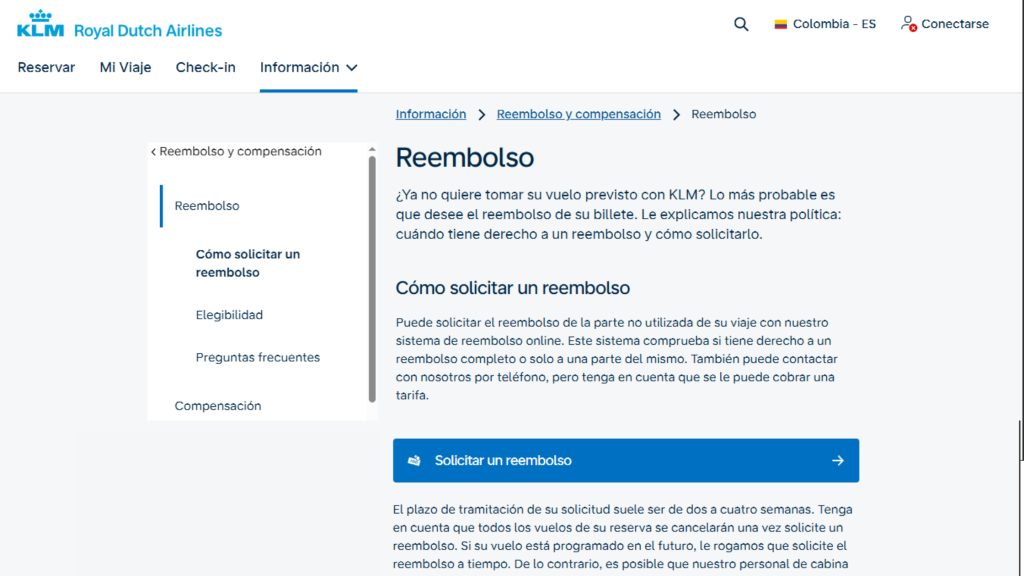Click the sidebar scroll-up arrow
The height and width of the screenshot is (576, 1024).
coord(372,150)
